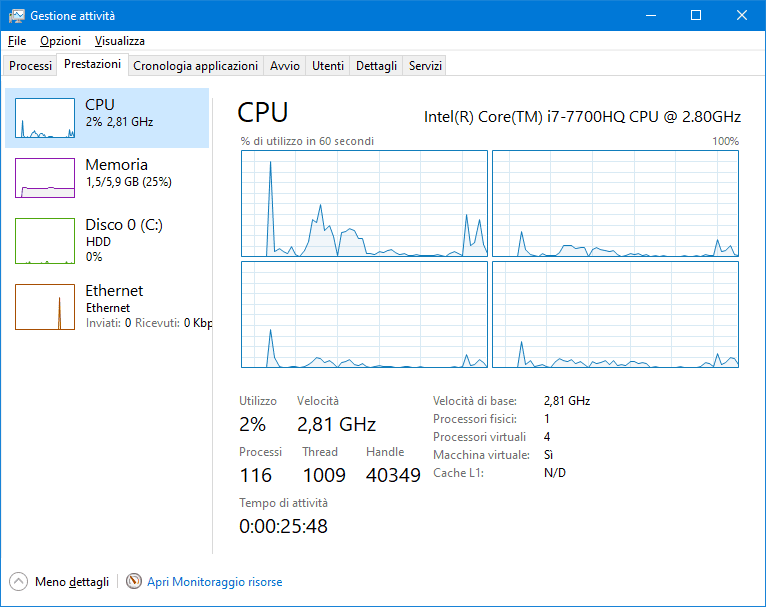The width and height of the screenshot is (766, 607).
Task: Open the Apri Monitoraggio risorse link
Action: coord(214,581)
